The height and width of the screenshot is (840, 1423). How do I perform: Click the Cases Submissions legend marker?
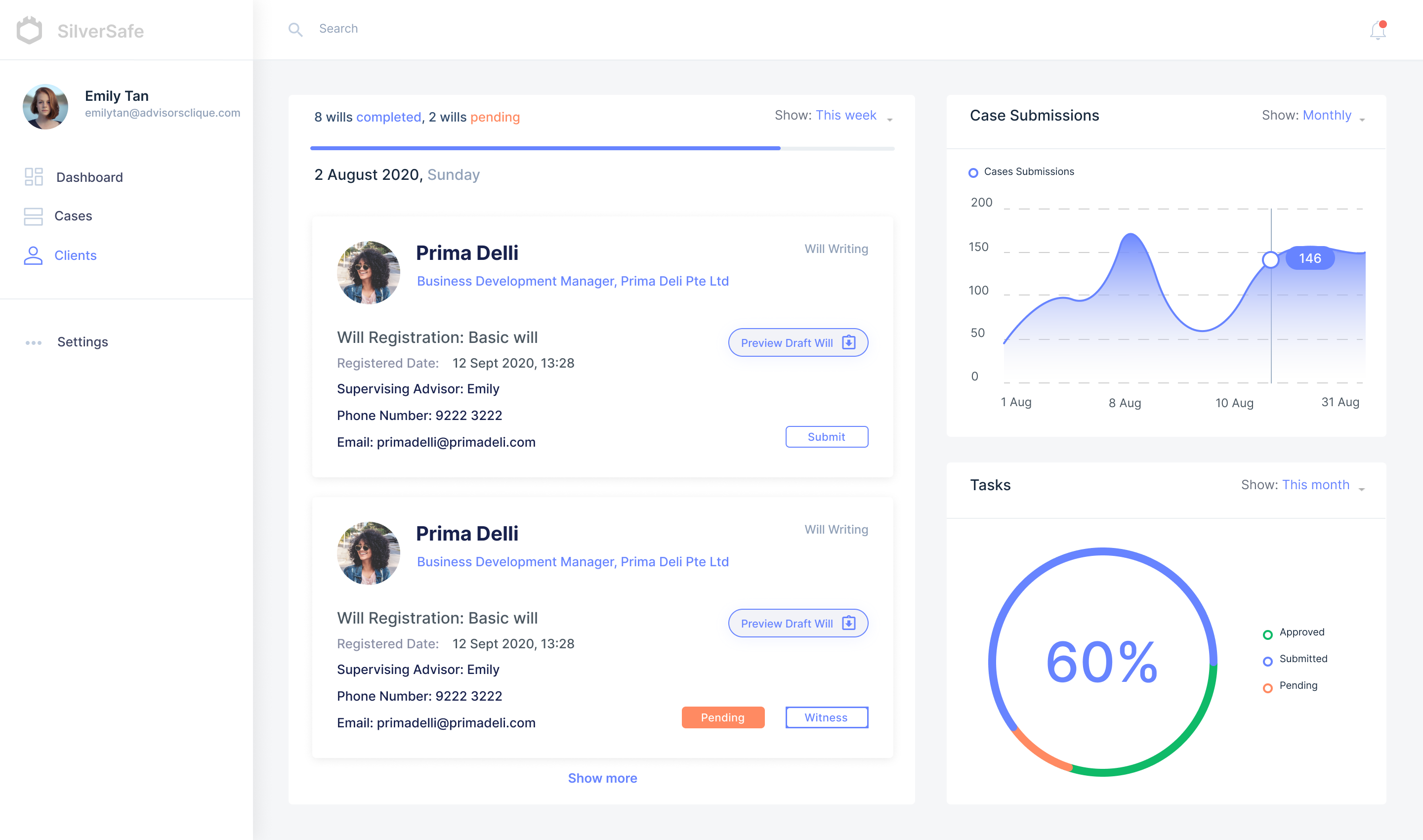pyautogui.click(x=973, y=172)
